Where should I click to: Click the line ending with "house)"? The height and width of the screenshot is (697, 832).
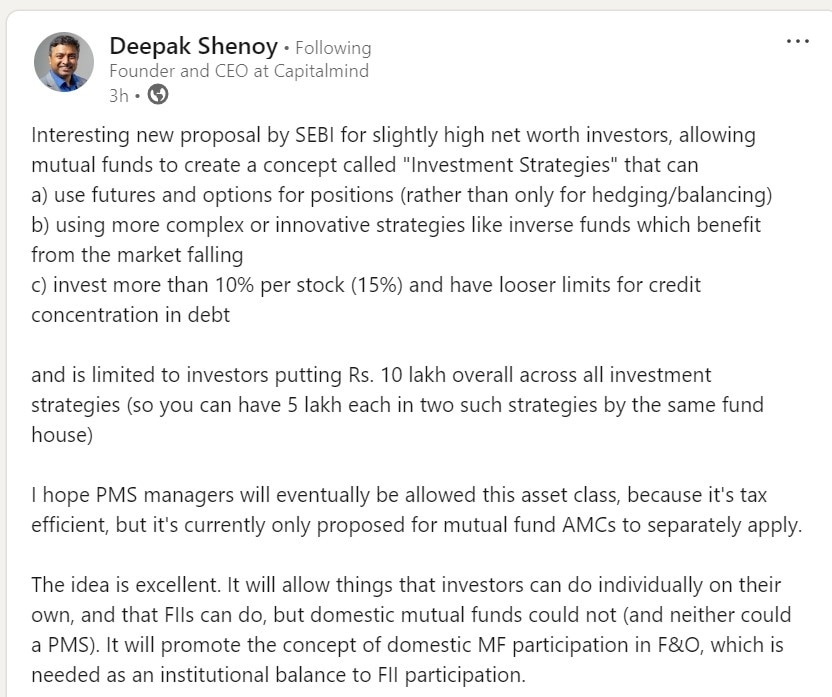click(x=62, y=435)
